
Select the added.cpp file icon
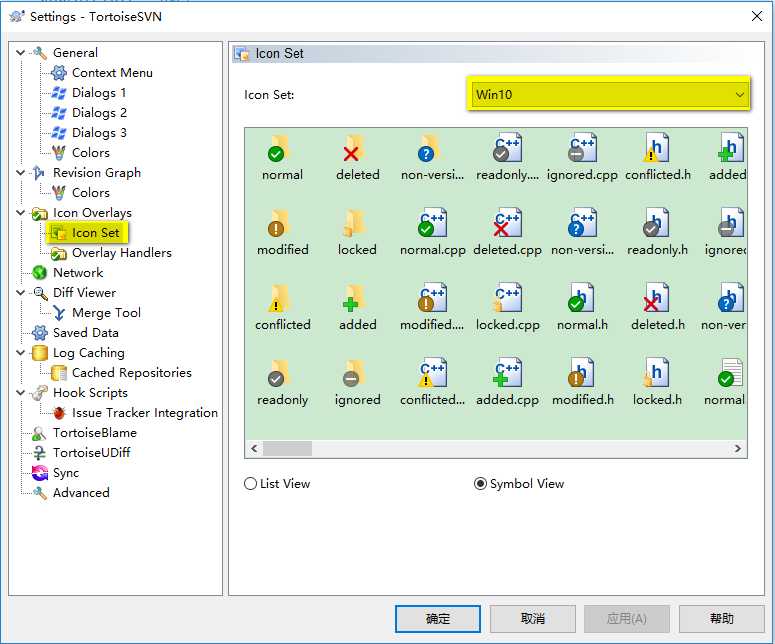pos(507,373)
